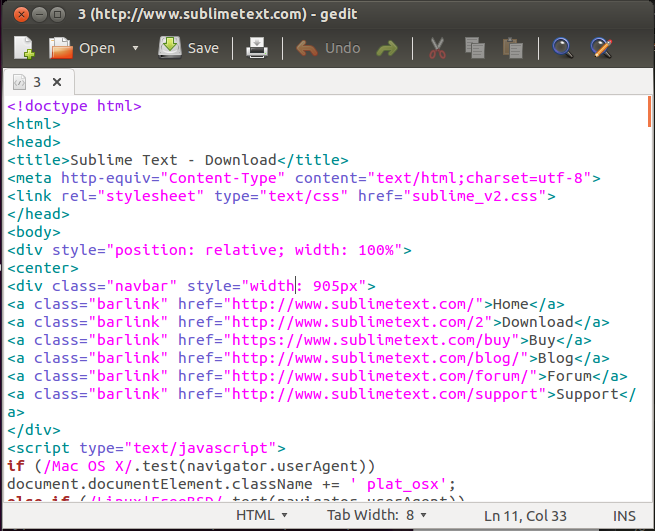The width and height of the screenshot is (655, 531).
Task: Toggle the INS insert mode indicator
Action: (x=624, y=516)
